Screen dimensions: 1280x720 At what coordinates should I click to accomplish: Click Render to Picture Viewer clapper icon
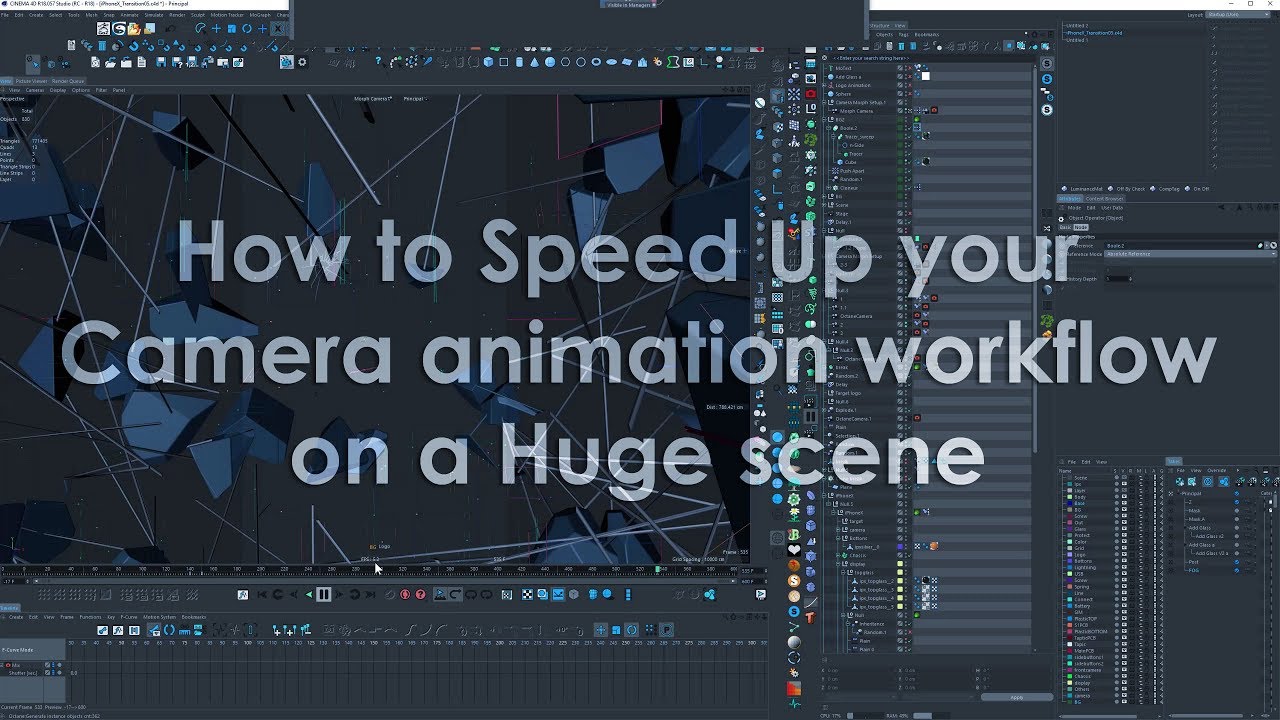[x=286, y=62]
